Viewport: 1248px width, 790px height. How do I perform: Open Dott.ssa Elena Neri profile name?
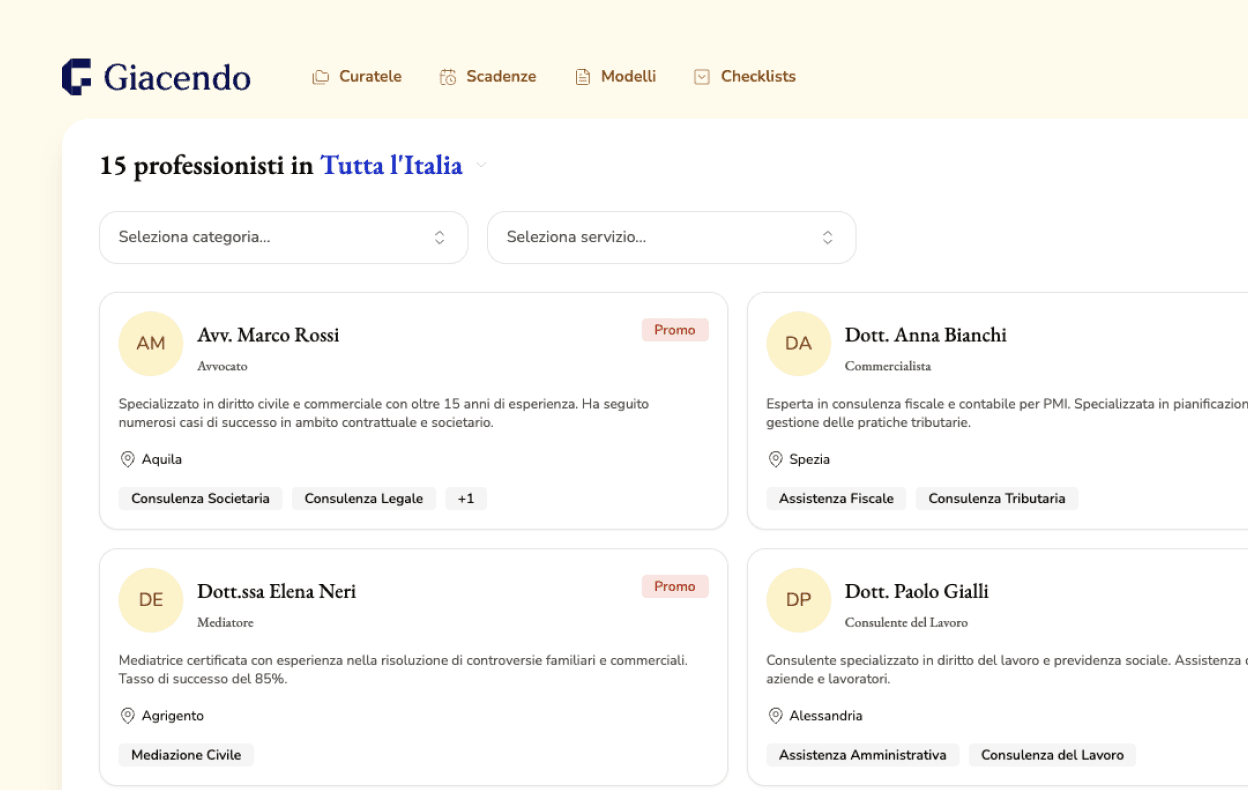tap(277, 591)
